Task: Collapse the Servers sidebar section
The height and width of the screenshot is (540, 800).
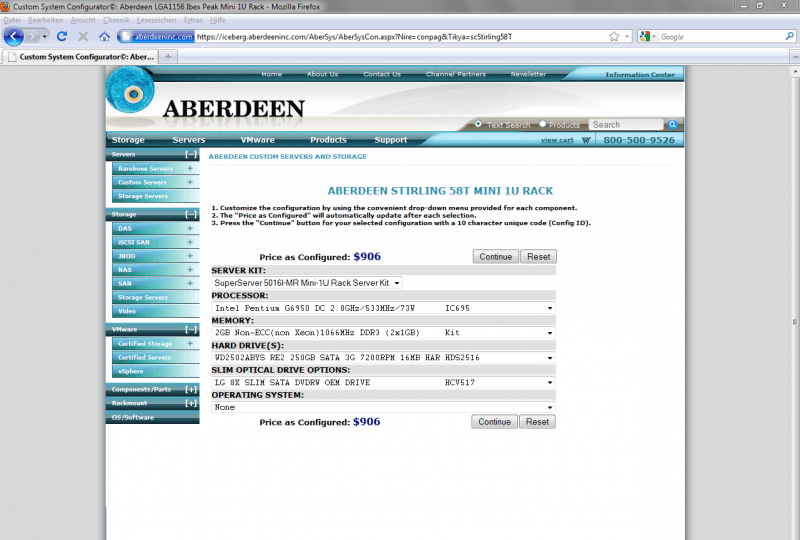Action: coord(191,154)
